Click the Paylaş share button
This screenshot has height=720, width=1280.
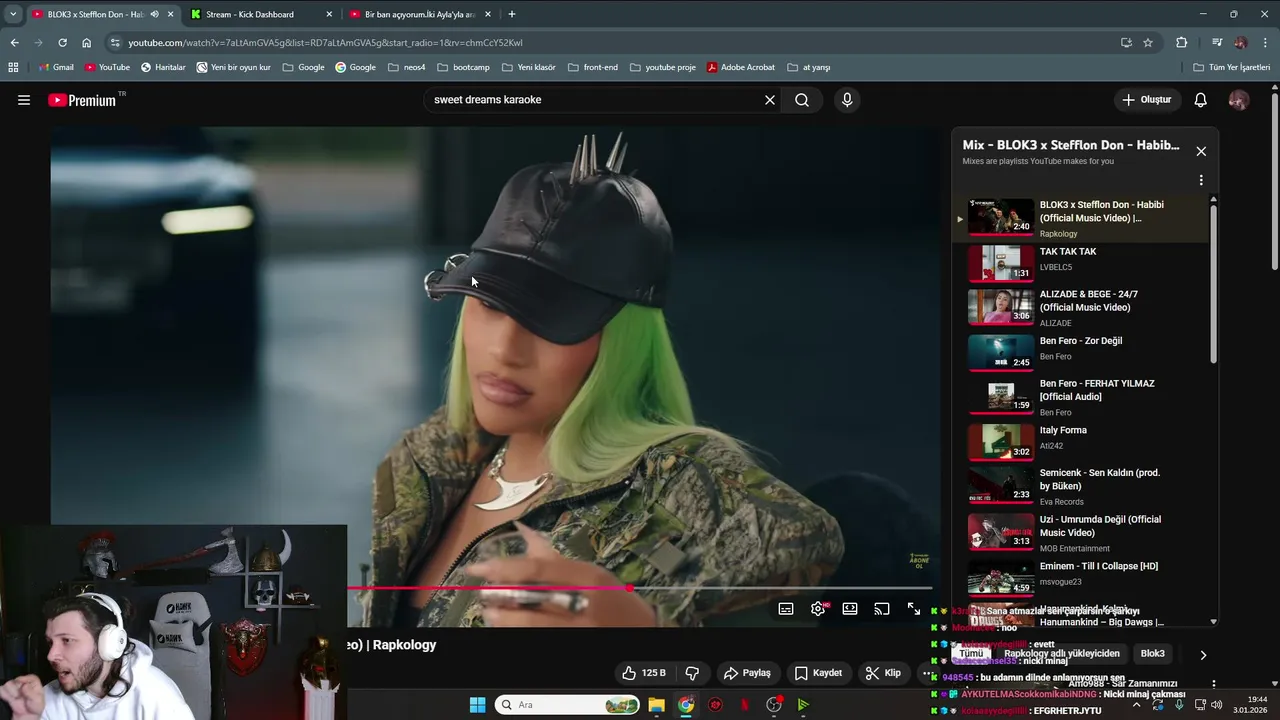point(747,673)
